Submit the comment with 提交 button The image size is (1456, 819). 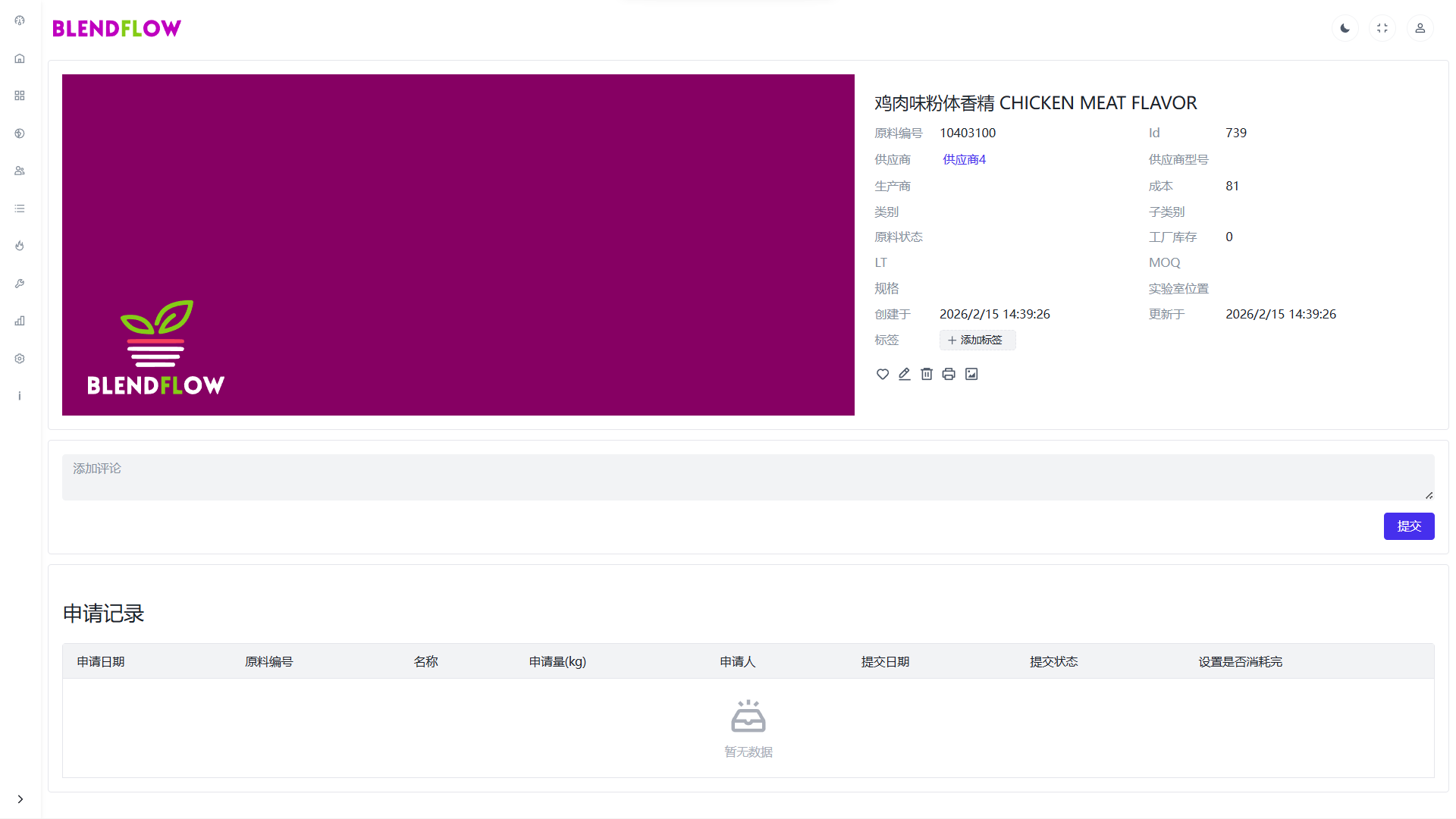(1409, 526)
